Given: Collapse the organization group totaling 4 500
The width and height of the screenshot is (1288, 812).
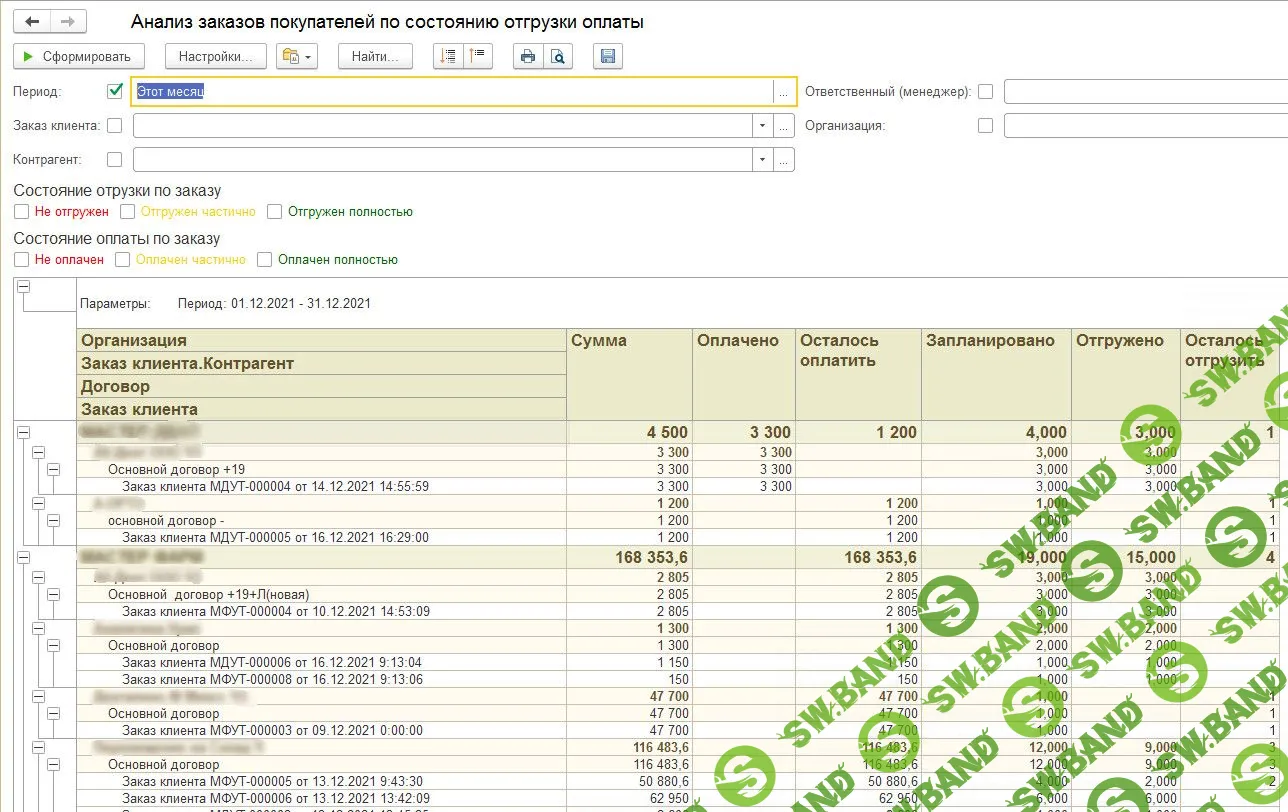Looking at the screenshot, I should (x=24, y=432).
